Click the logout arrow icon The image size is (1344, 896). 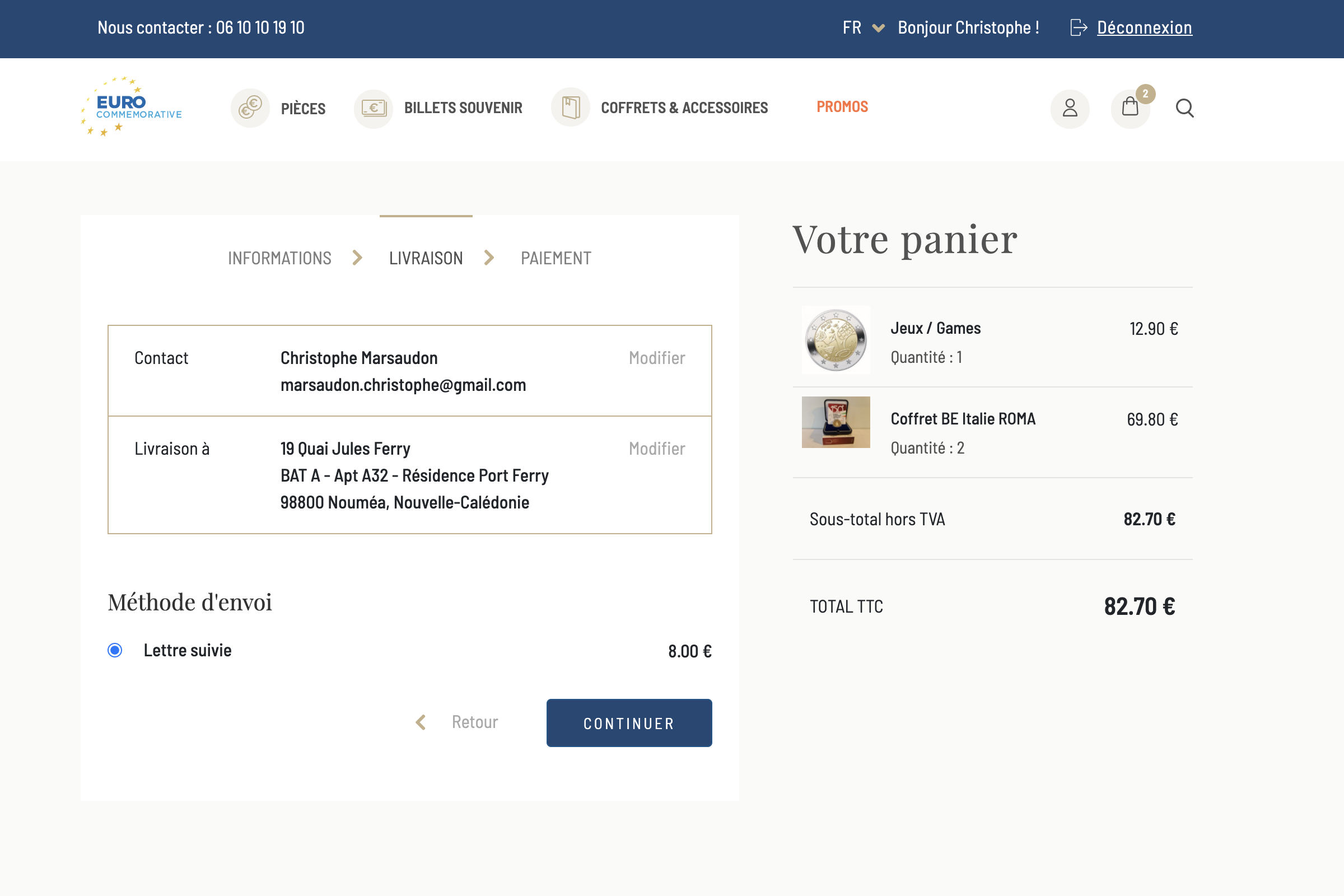(1079, 27)
